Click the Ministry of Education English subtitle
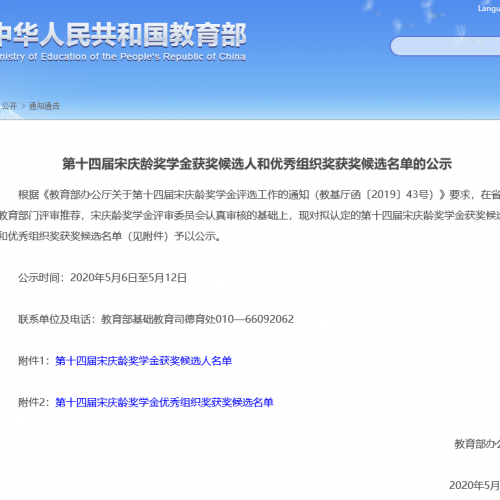The height and width of the screenshot is (500, 500). 123,57
